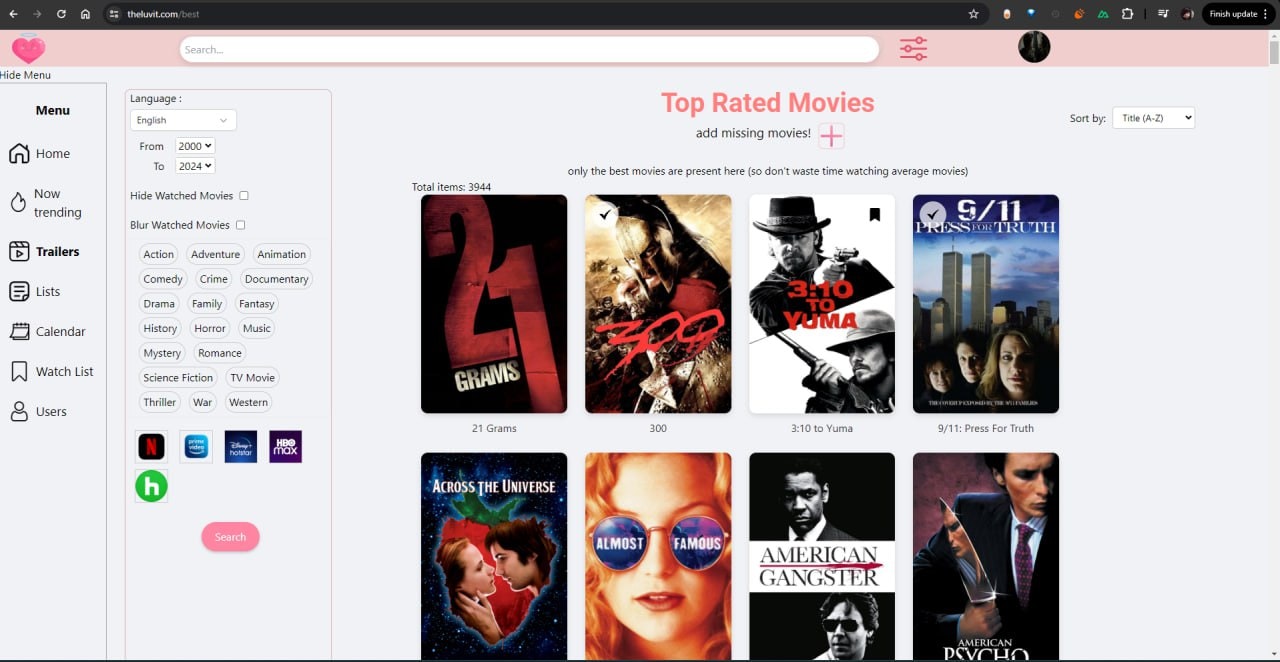Open the American Gangster movie poster
1280x662 pixels.
(822, 556)
